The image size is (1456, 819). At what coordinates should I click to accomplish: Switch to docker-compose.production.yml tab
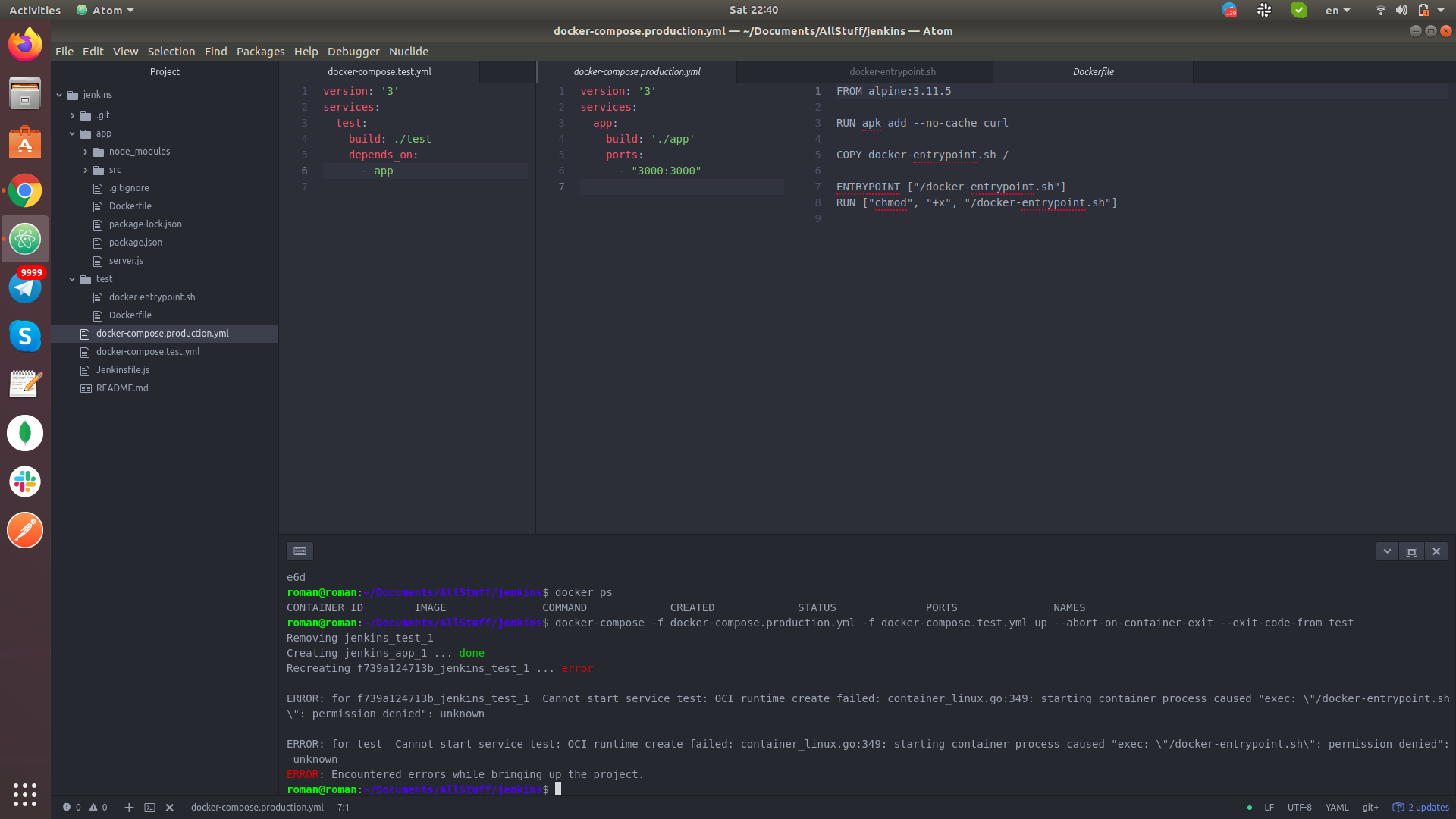point(637,72)
